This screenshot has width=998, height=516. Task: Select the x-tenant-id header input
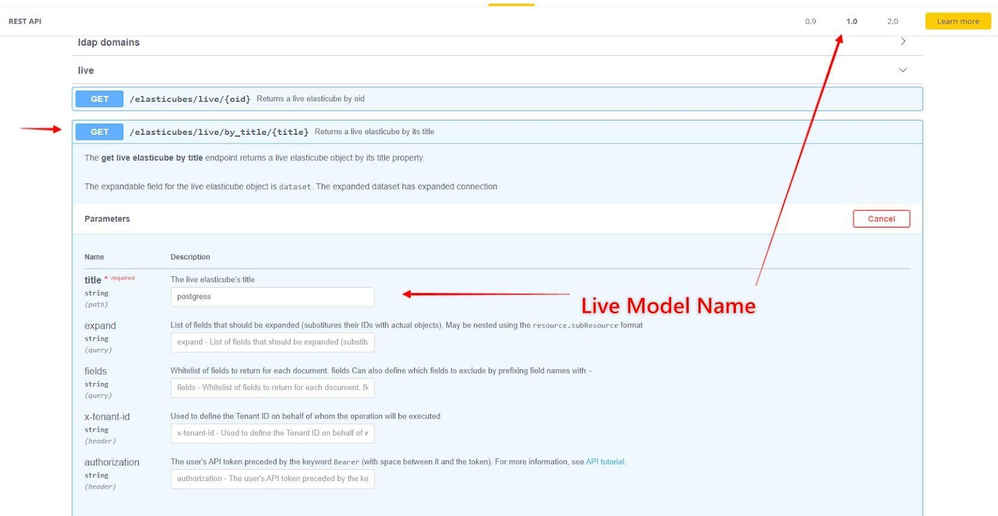click(272, 433)
